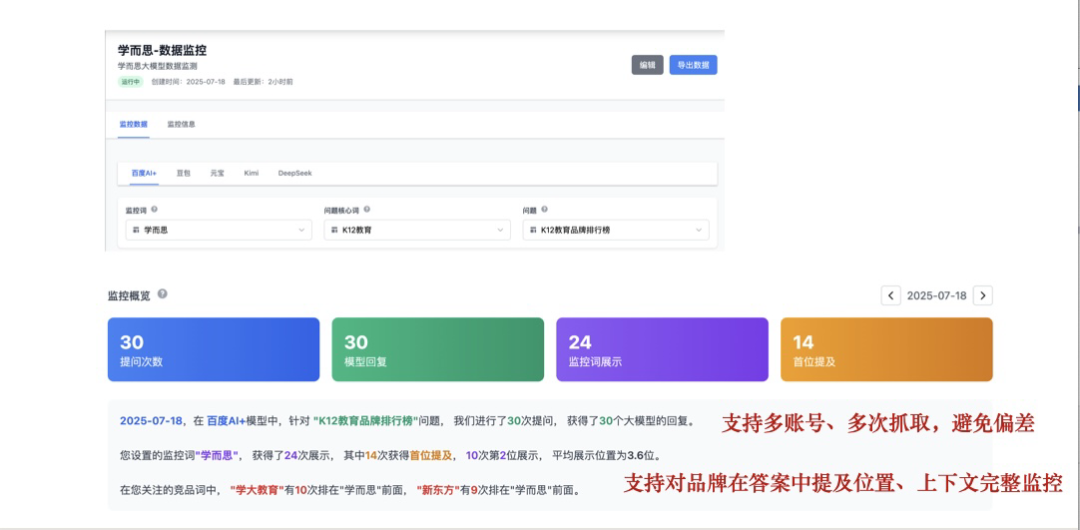Click the orange 首位提及 card
The image size is (1080, 530).
[886, 349]
